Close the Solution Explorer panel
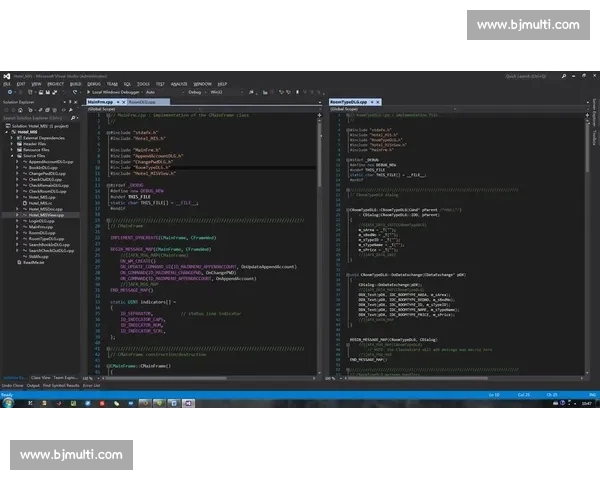Image resolution: width=600 pixels, height=480 pixels. pos(75,102)
